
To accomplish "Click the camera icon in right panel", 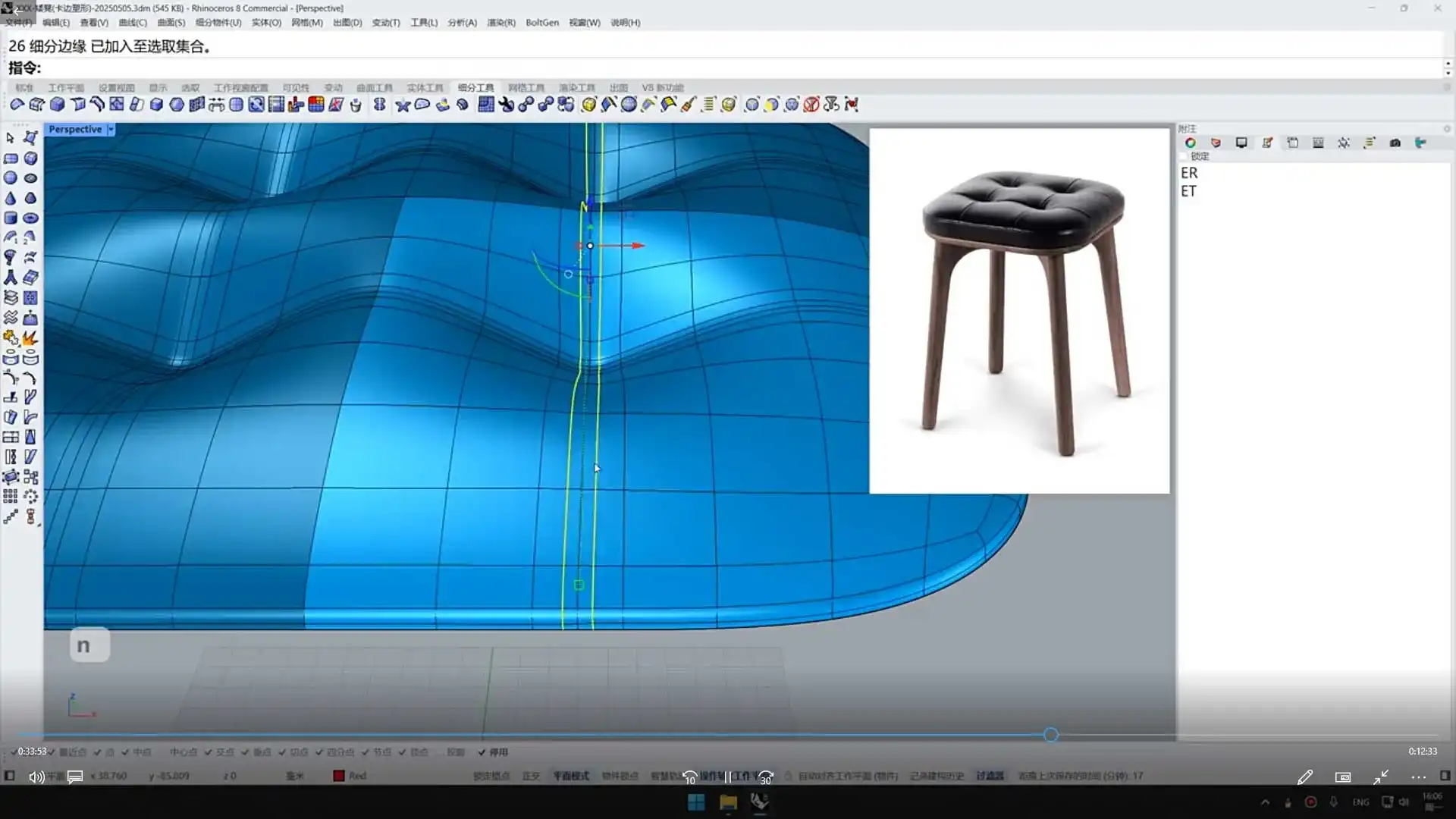I will tap(1395, 143).
